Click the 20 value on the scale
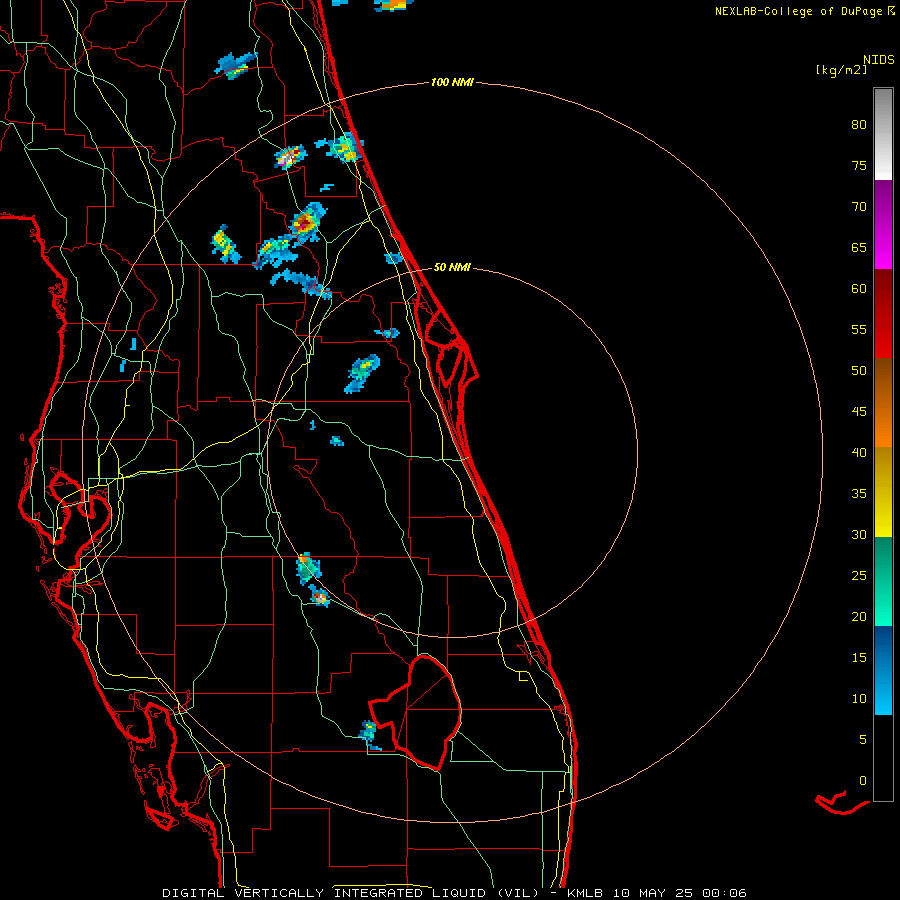Viewport: 900px width, 900px height. click(859, 616)
